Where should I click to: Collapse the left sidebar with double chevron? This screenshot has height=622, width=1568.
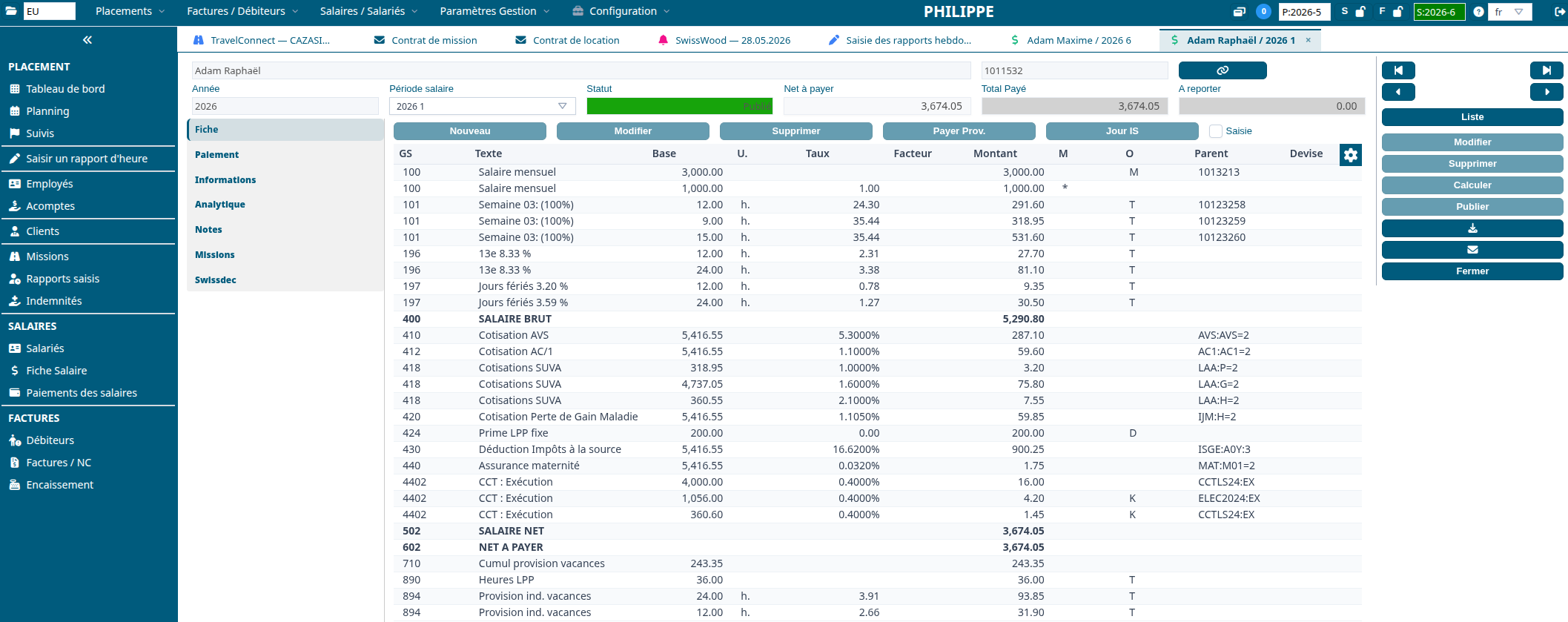tap(87, 40)
